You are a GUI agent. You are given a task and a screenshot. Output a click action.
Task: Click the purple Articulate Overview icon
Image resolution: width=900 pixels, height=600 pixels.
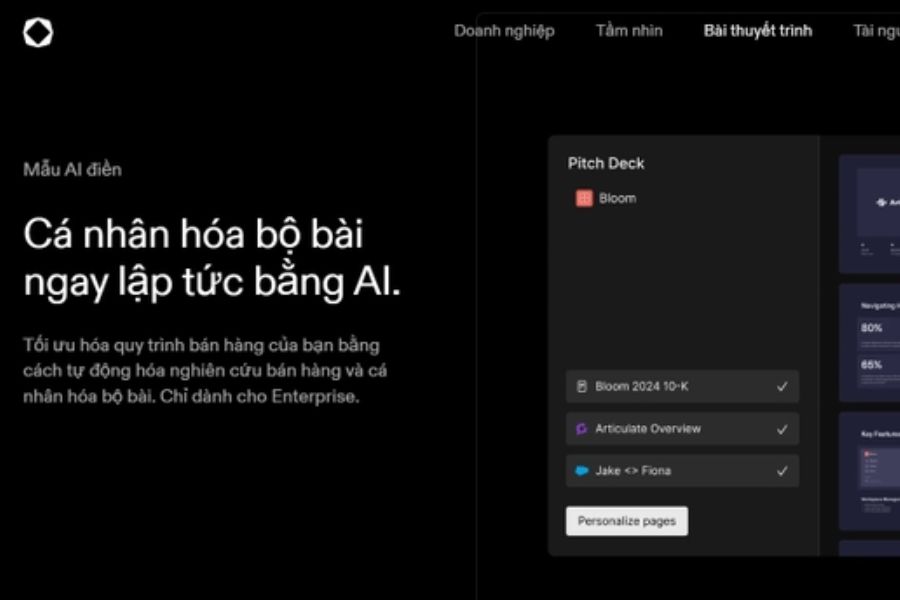(x=581, y=429)
